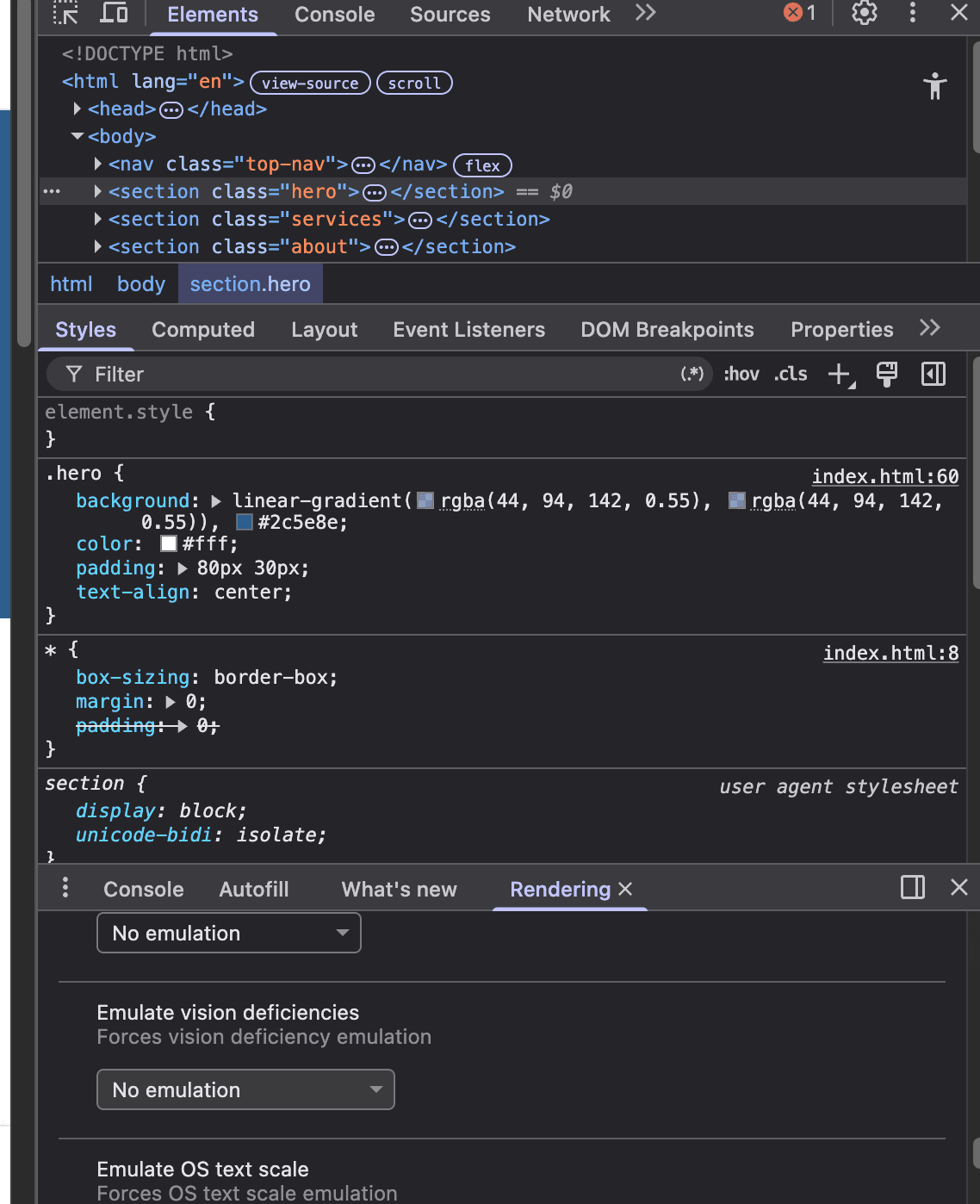Switch to the Sources tab

point(450,15)
